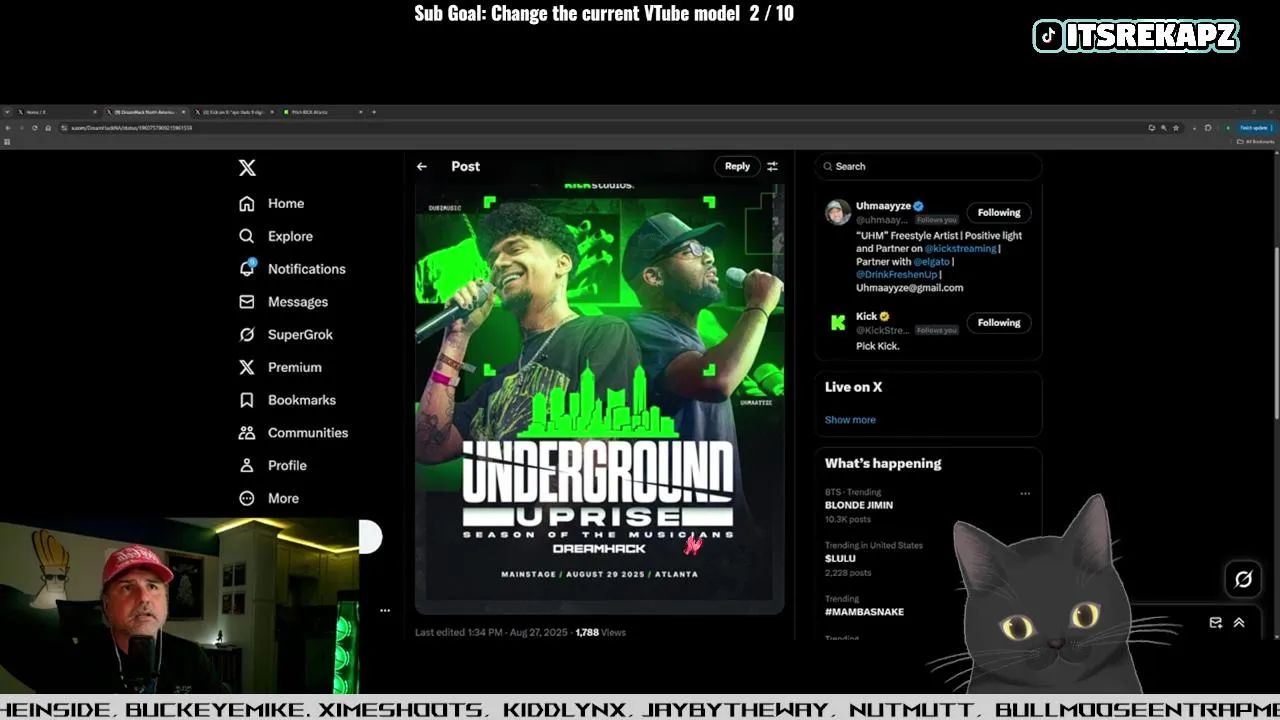Screen dimensions: 1280x720
Task: Click the Finish update button
Action: pyautogui.click(x=1255, y=128)
